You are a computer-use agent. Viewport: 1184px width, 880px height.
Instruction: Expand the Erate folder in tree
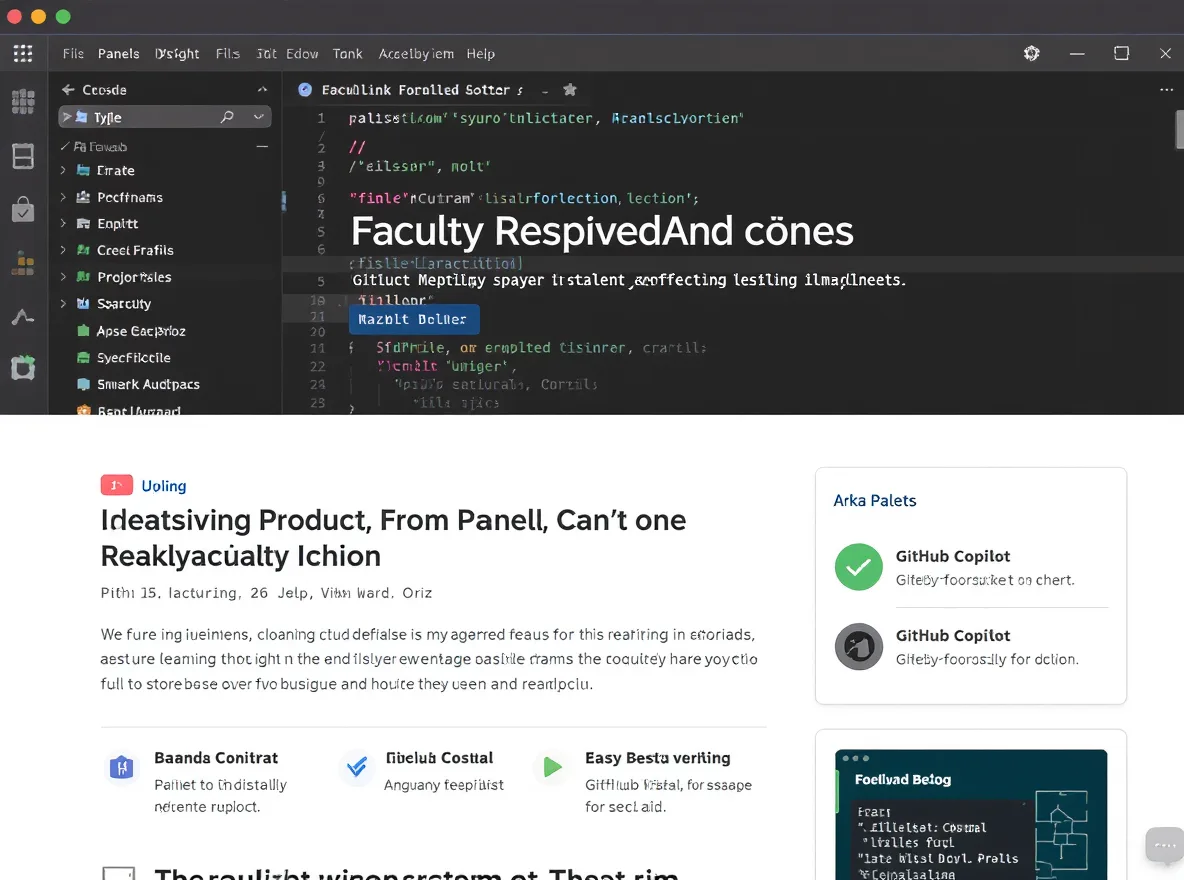63,171
